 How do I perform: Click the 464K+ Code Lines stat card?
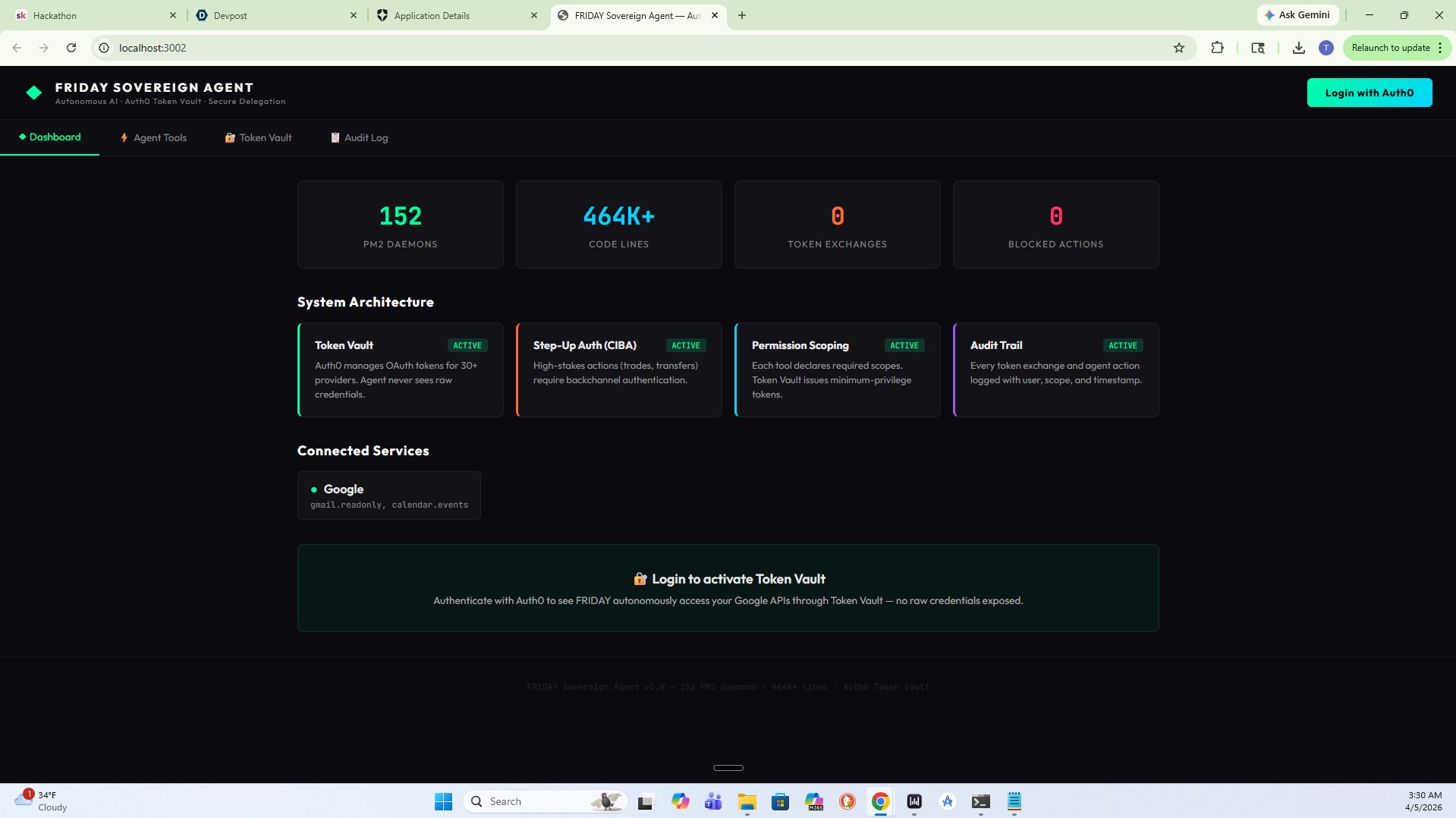coord(618,225)
